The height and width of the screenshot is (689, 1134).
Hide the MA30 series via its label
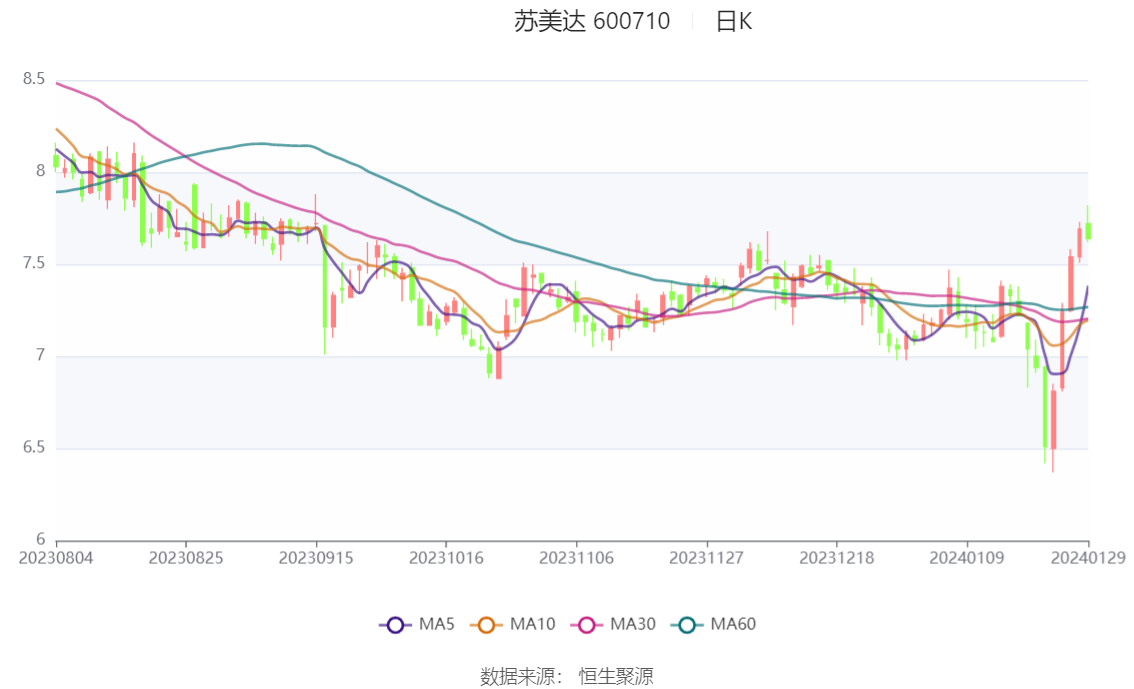coord(633,624)
